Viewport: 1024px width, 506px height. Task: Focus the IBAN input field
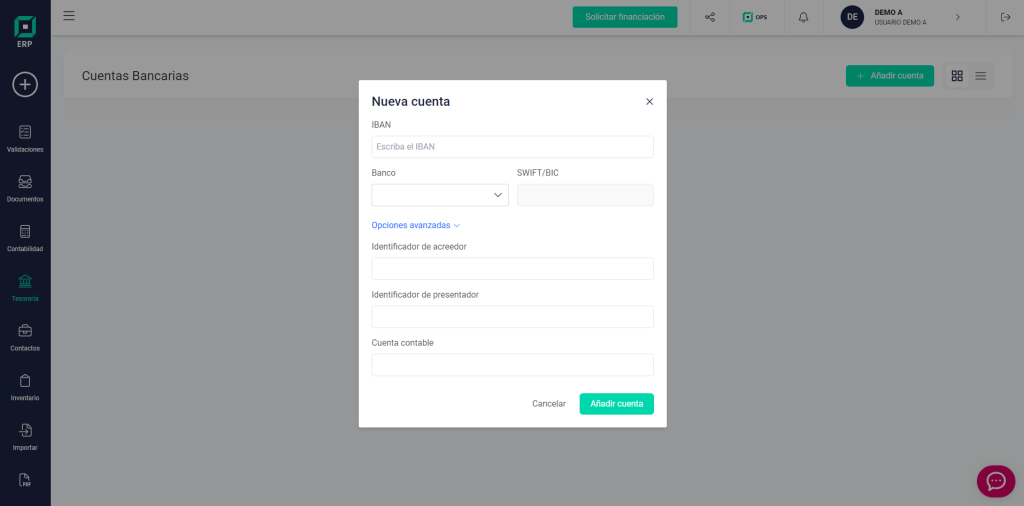(512, 147)
